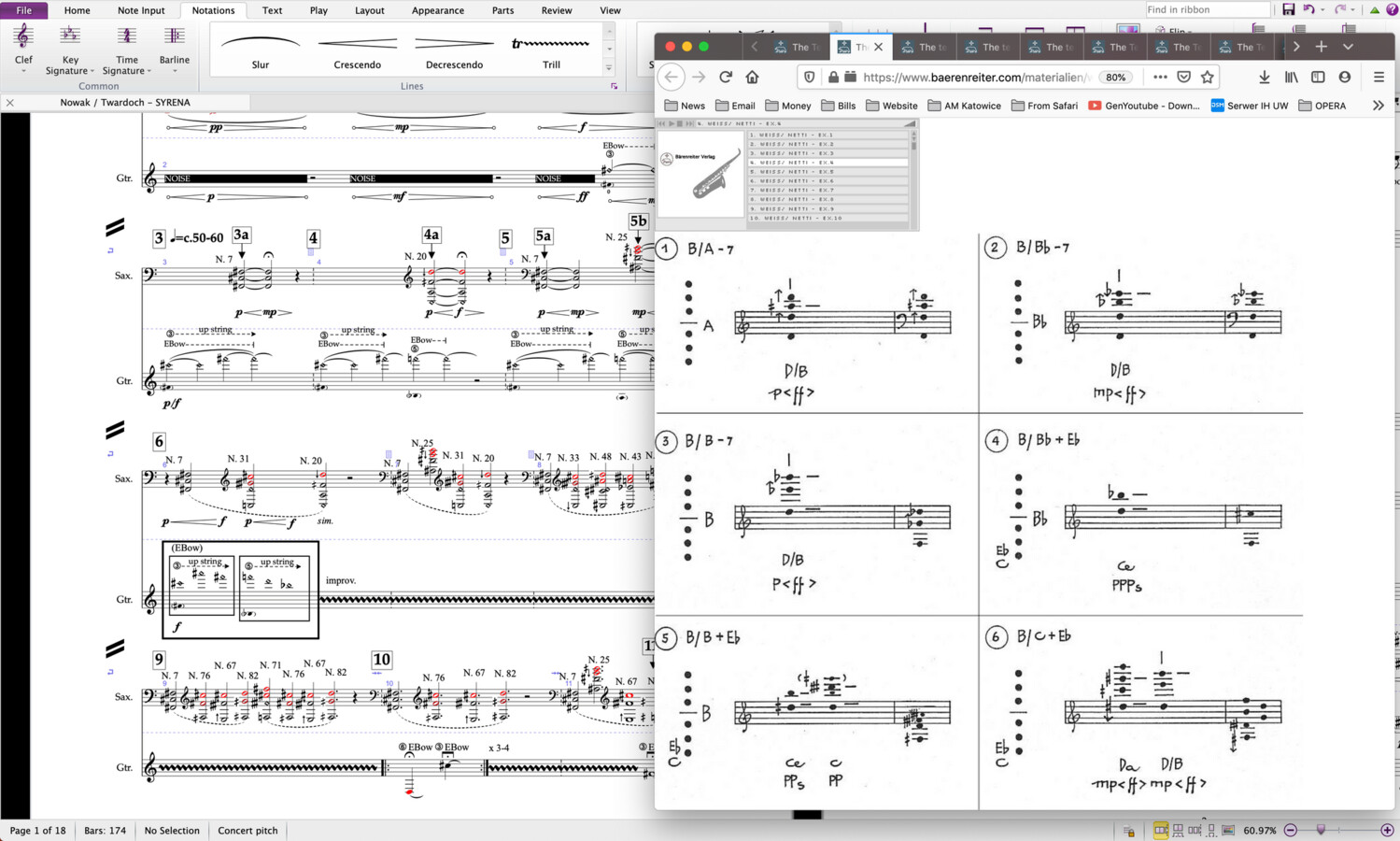
Task: Click the baerenreiter.com URL address bar
Action: [x=976, y=78]
